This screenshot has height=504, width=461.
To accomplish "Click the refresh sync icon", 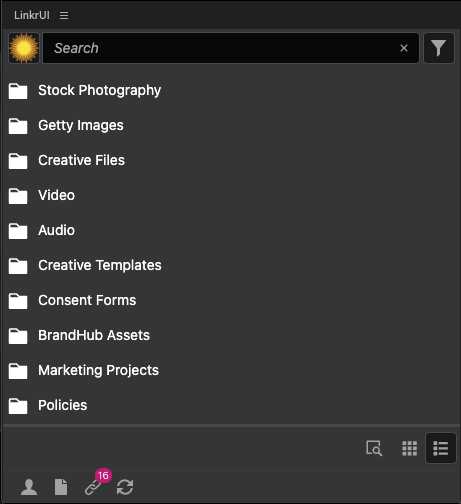I will coord(125,487).
